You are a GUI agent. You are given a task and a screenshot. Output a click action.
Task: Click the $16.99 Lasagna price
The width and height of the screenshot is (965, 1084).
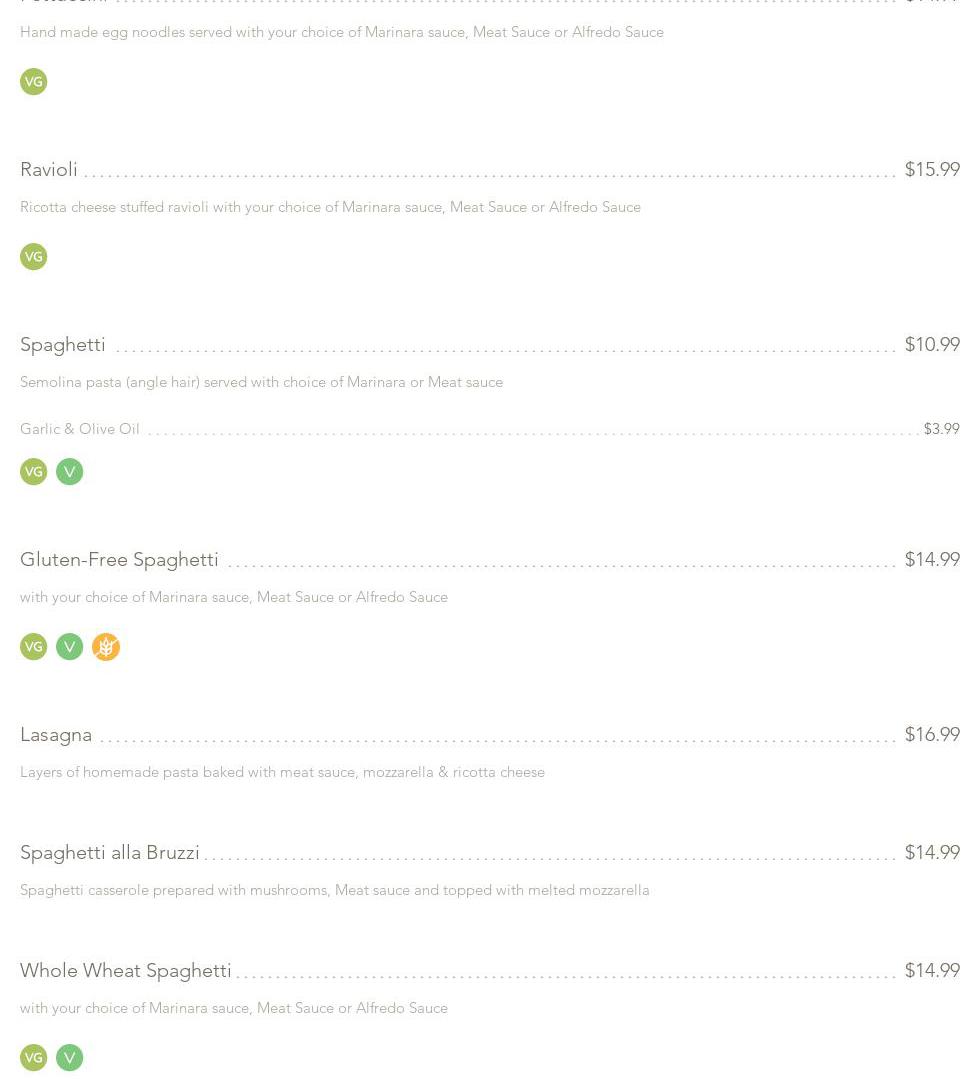tap(932, 735)
